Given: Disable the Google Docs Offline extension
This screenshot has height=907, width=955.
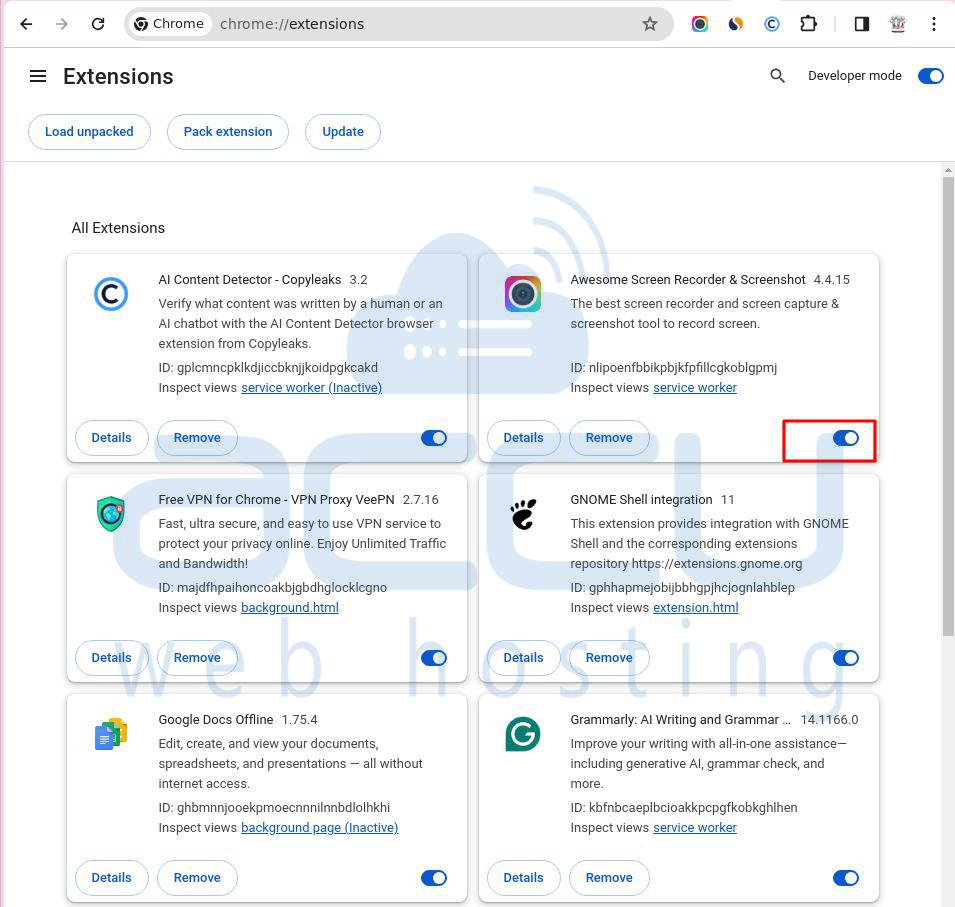Looking at the screenshot, I should coord(434,878).
